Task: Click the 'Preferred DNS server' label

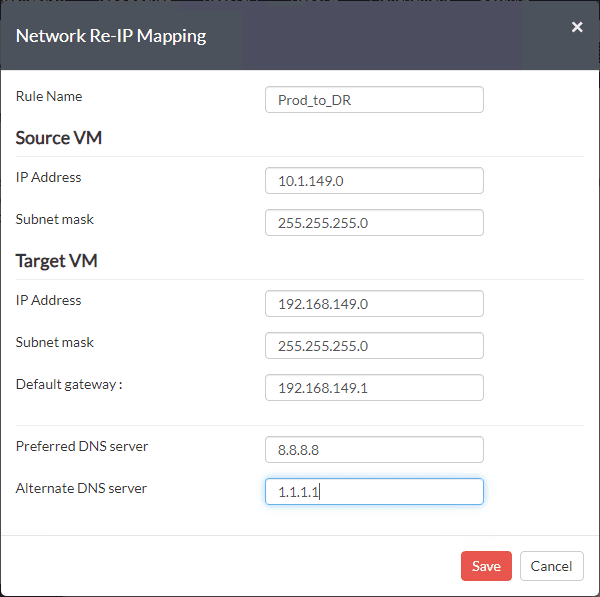Action: click(x=82, y=446)
